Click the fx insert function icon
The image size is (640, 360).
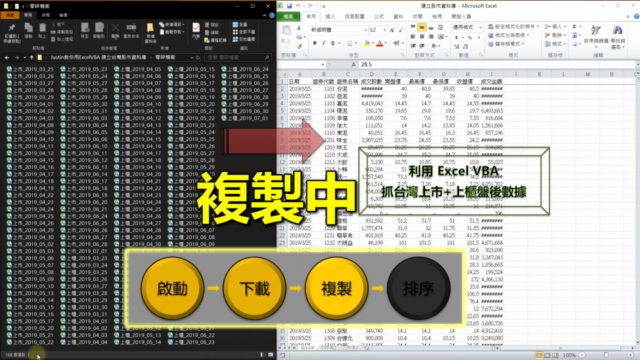(x=353, y=64)
